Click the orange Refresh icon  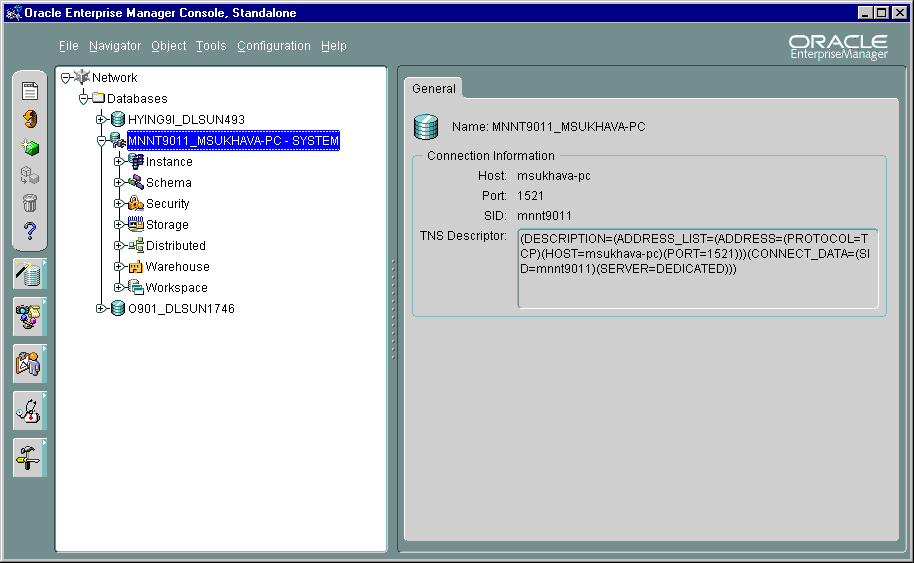[30, 119]
